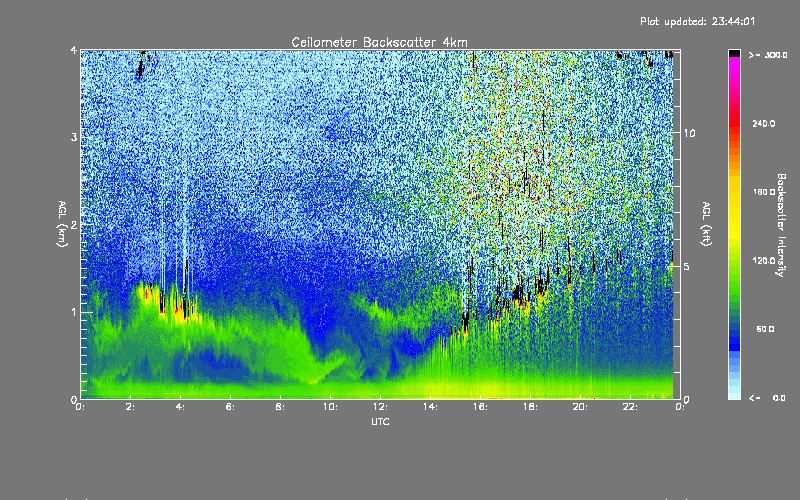Click the '1' tick on AGL km axis
The image size is (800, 500).
click(x=74, y=312)
